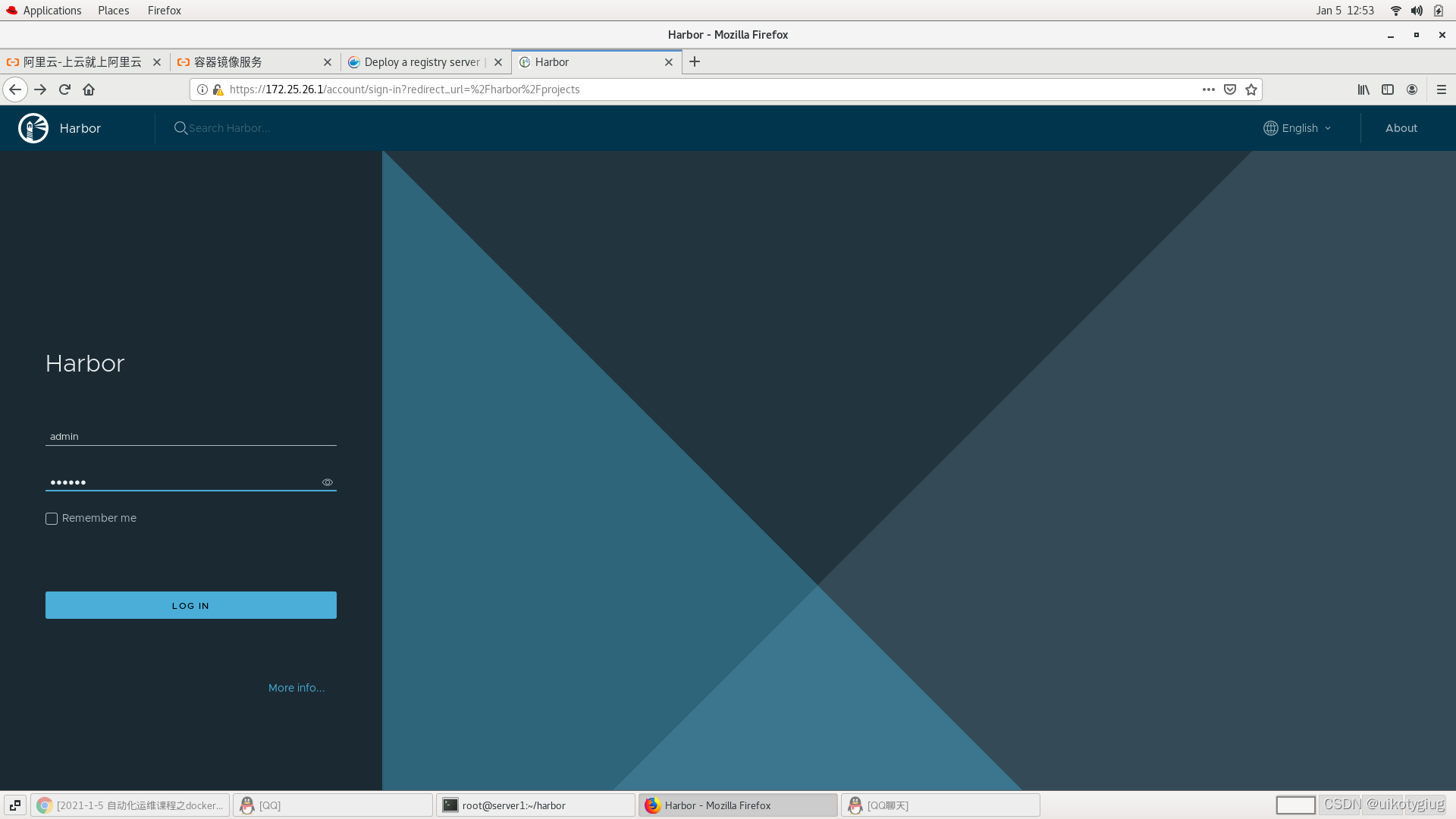Click the Search Harbor input box
The height and width of the screenshot is (819, 1456).
[230, 128]
